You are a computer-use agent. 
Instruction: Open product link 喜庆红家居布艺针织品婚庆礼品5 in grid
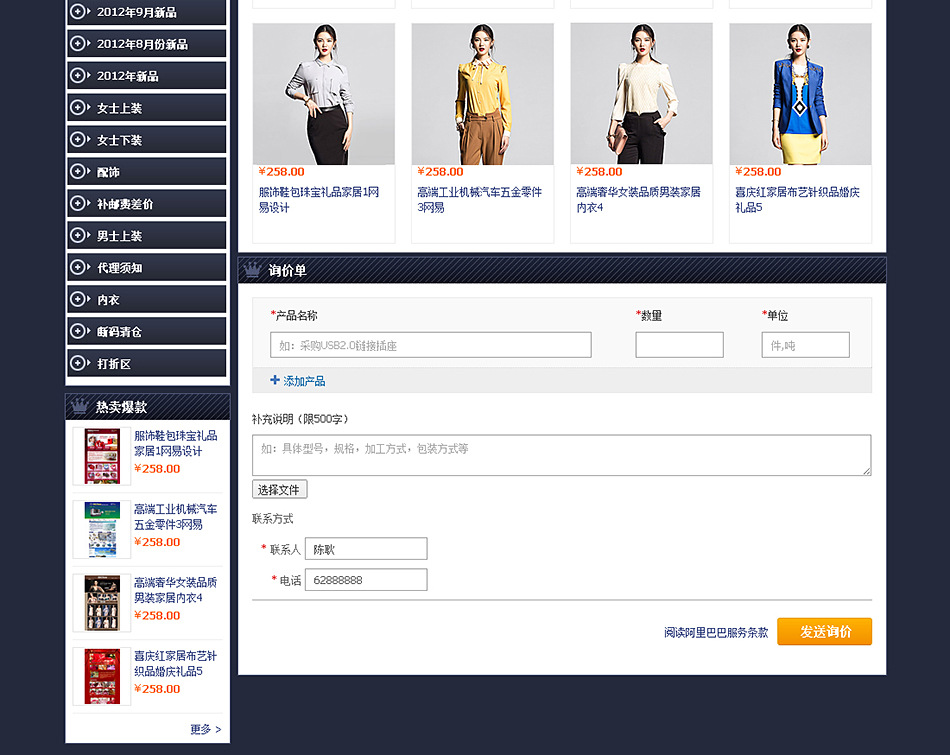797,199
